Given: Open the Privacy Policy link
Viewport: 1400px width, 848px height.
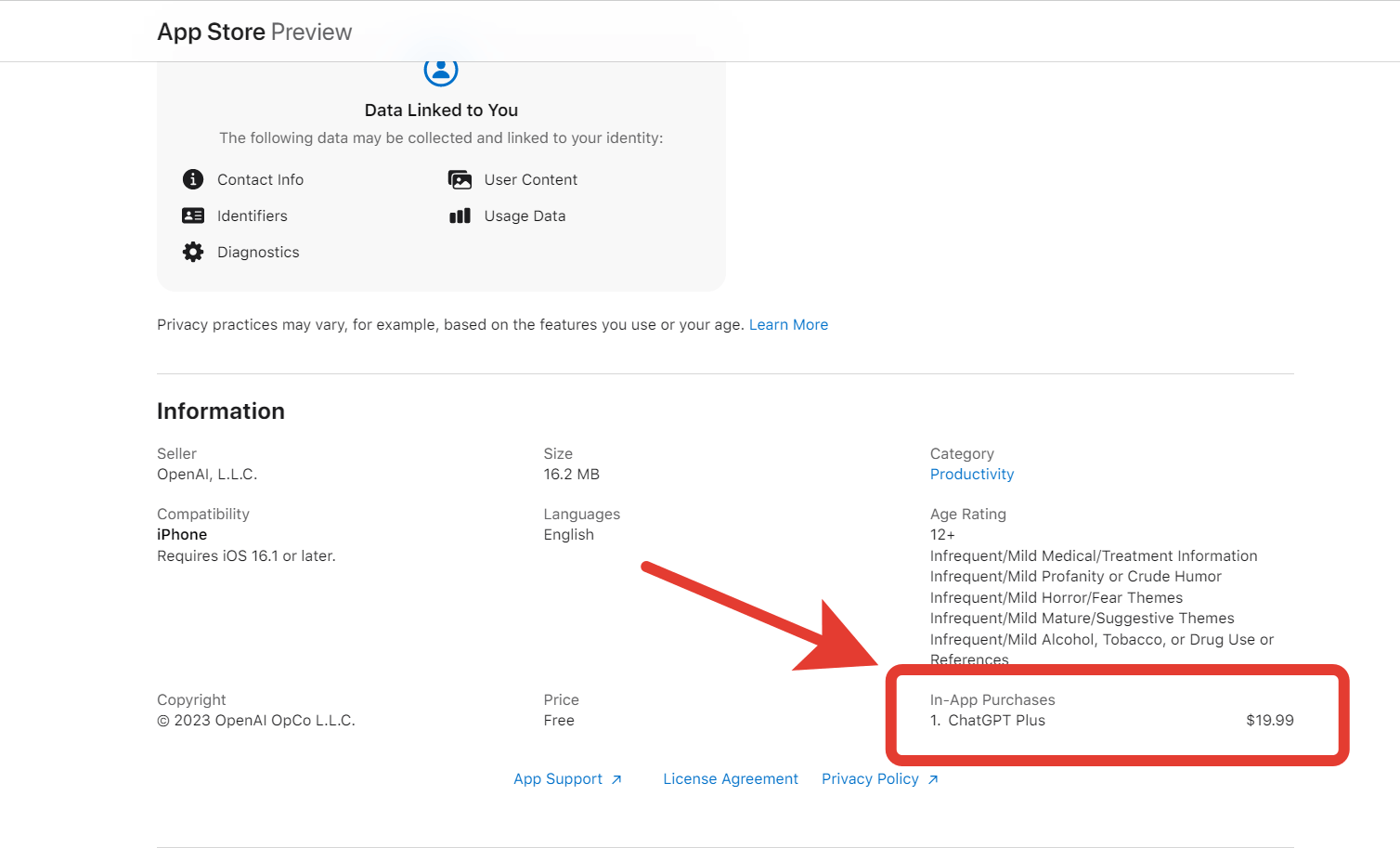Looking at the screenshot, I should click(870, 778).
